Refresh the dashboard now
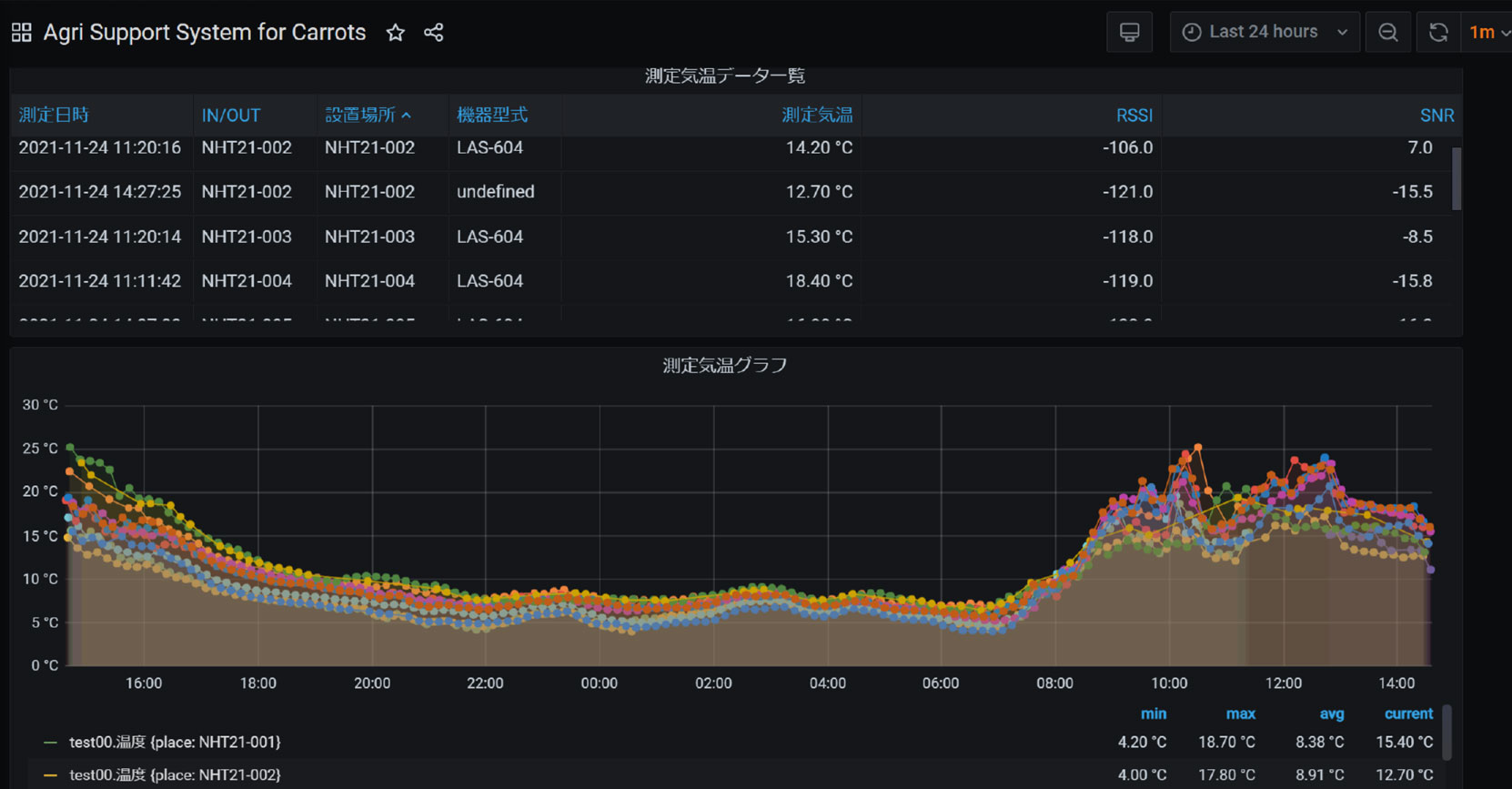The height and width of the screenshot is (789, 1512). (1438, 32)
